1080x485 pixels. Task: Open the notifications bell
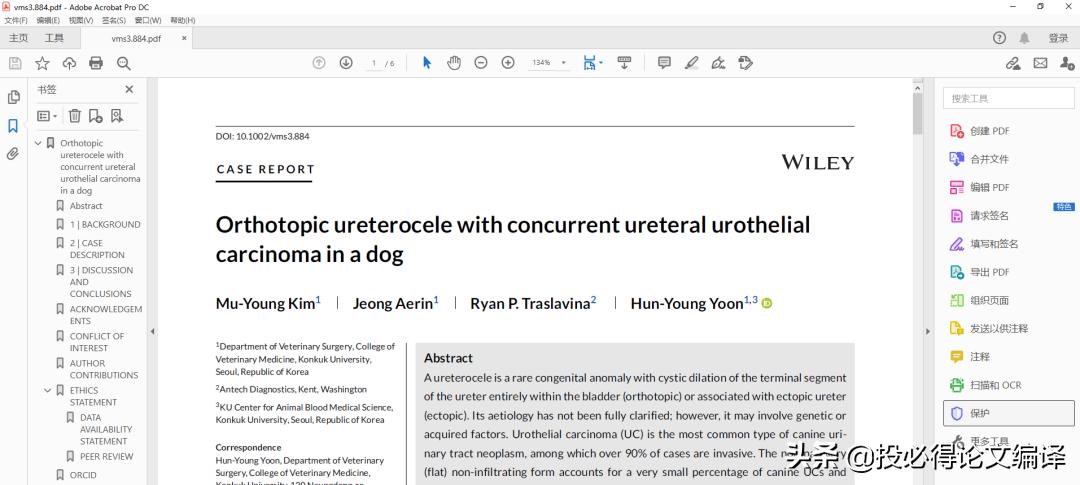click(x=1025, y=38)
